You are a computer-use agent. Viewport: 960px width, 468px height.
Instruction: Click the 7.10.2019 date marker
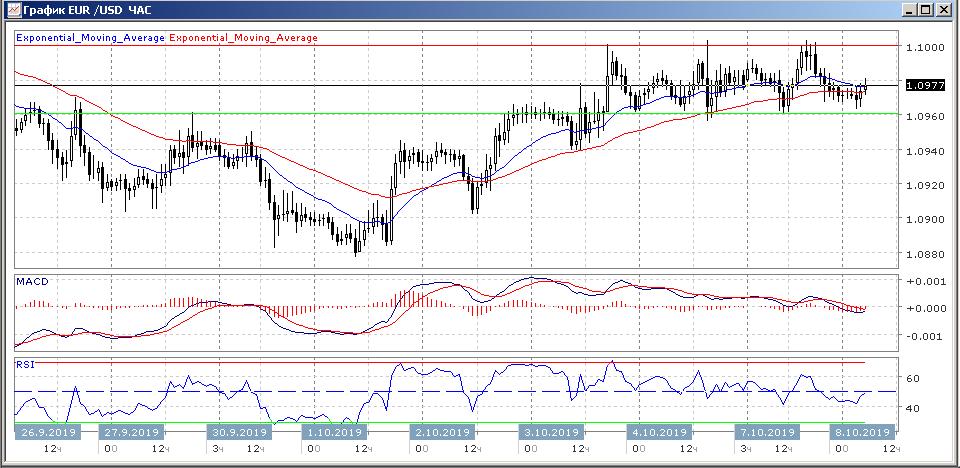click(765, 433)
